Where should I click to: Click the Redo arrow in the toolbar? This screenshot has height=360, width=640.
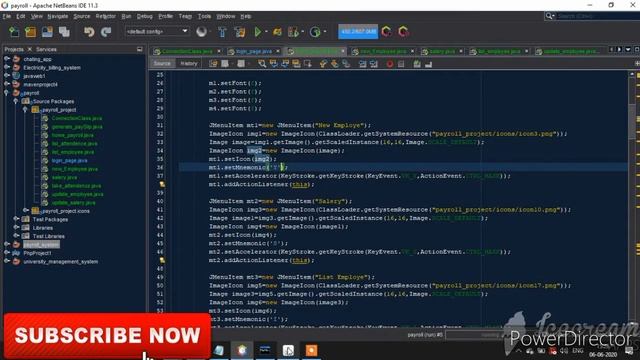(106, 32)
